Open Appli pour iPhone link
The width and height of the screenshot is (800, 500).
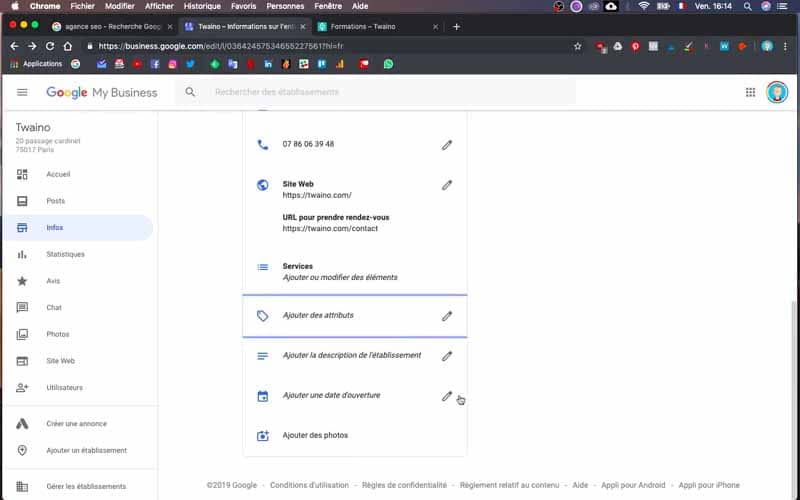point(709,485)
